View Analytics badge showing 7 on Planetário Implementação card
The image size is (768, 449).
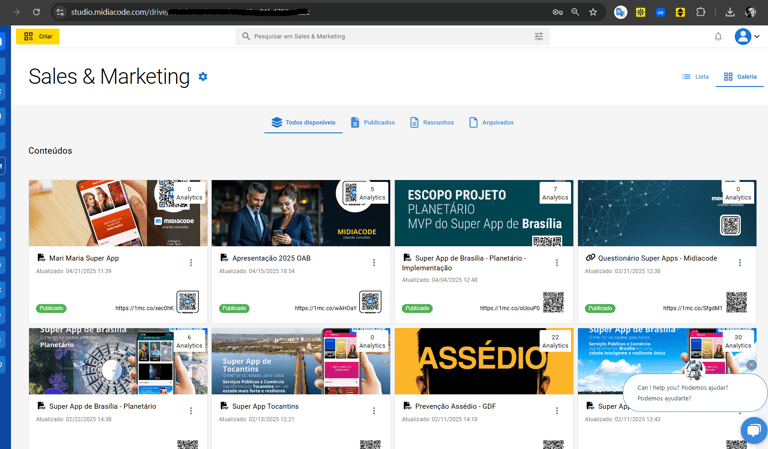(x=555, y=193)
